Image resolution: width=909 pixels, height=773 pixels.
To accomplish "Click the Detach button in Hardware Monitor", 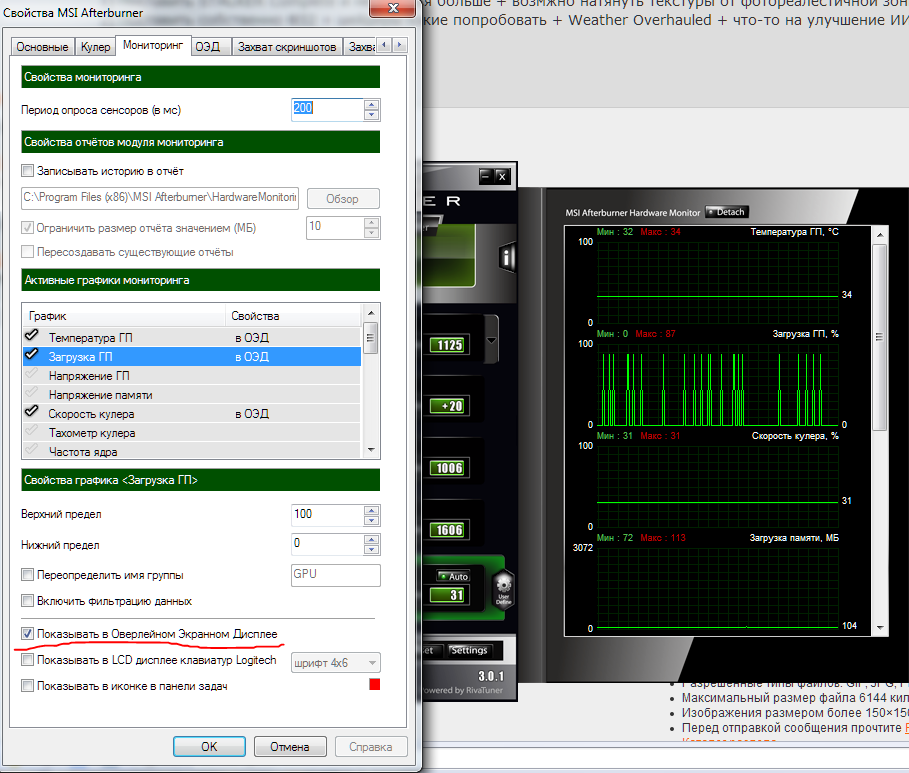I will [727, 212].
